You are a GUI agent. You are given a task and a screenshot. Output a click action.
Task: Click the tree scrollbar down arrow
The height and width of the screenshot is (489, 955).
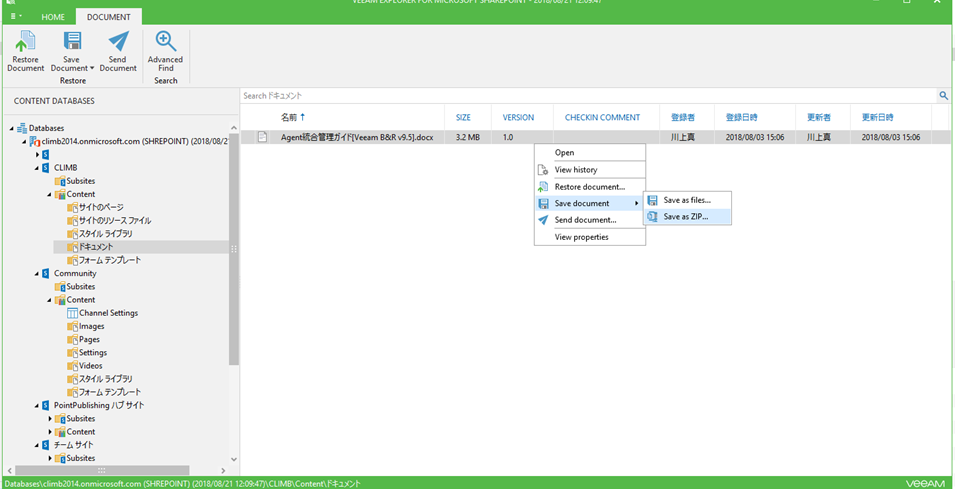234,459
